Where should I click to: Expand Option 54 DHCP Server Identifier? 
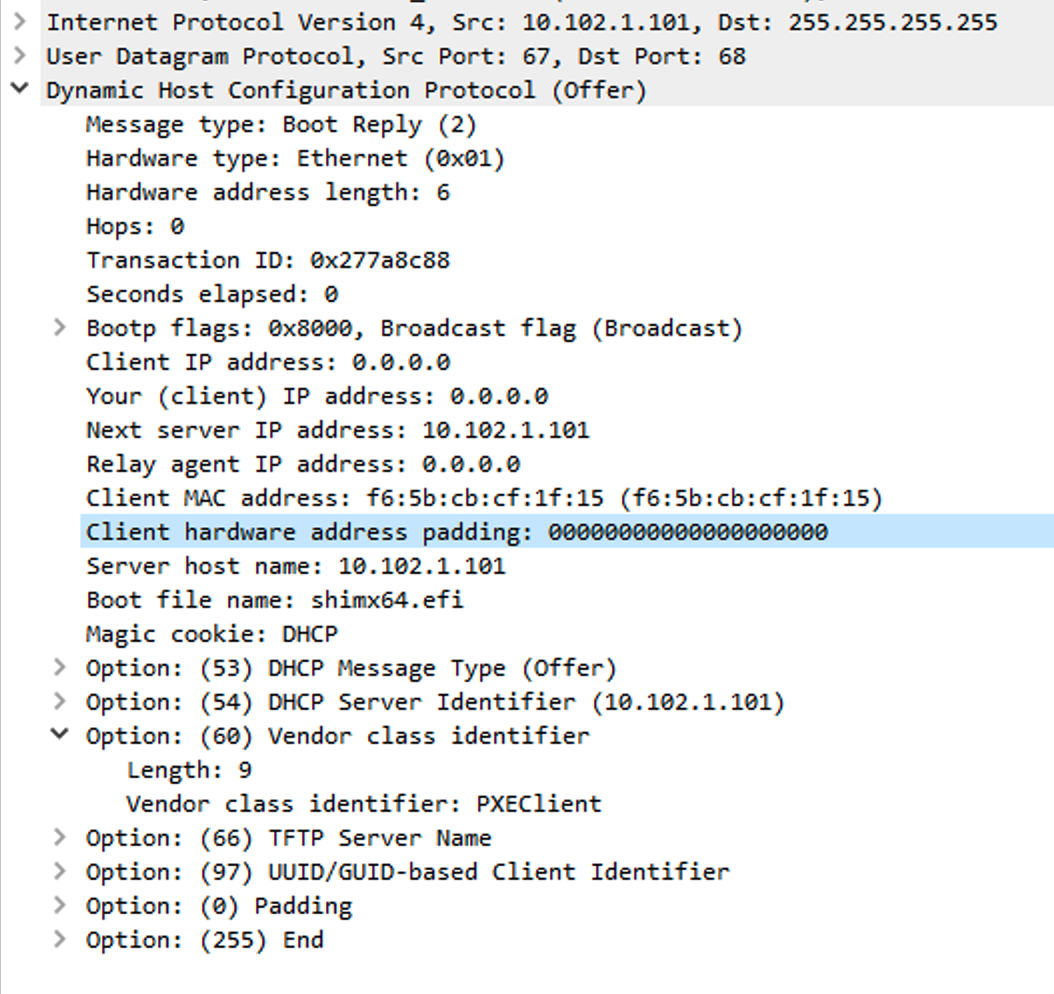point(60,702)
